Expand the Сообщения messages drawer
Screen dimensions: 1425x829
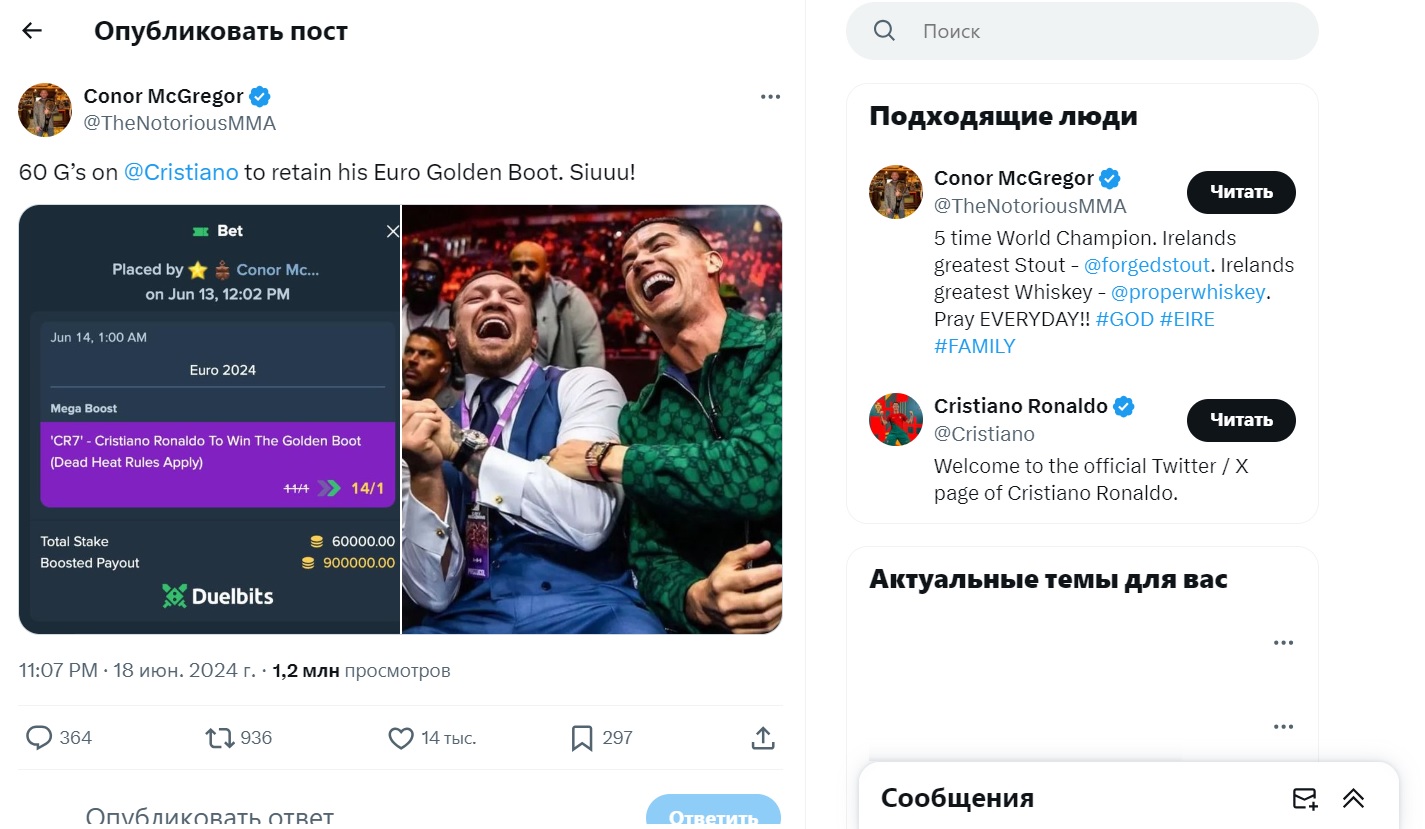(1353, 798)
